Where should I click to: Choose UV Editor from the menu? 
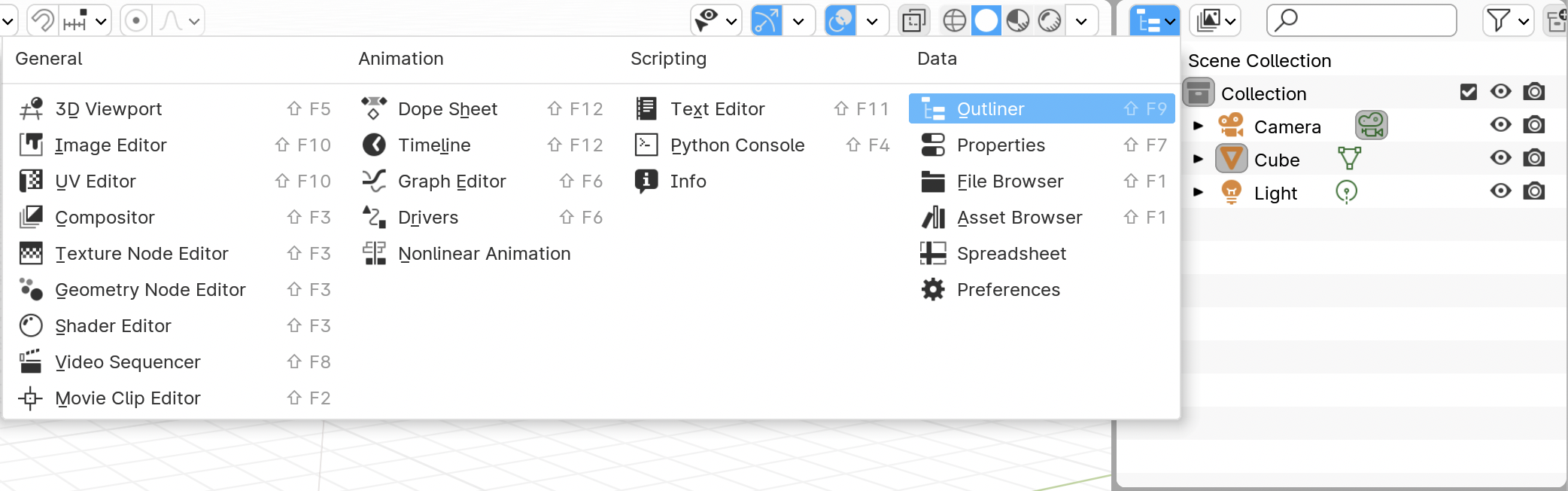click(175, 181)
